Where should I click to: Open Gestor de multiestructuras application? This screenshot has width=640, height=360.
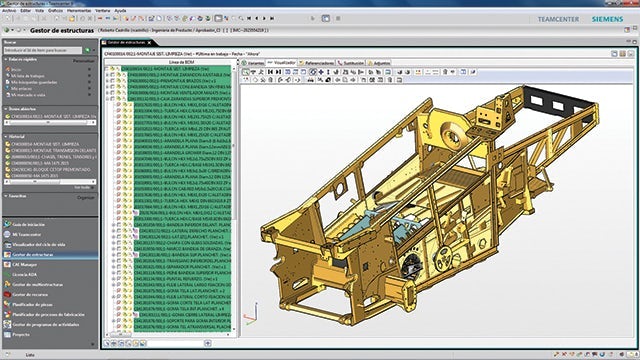37,284
